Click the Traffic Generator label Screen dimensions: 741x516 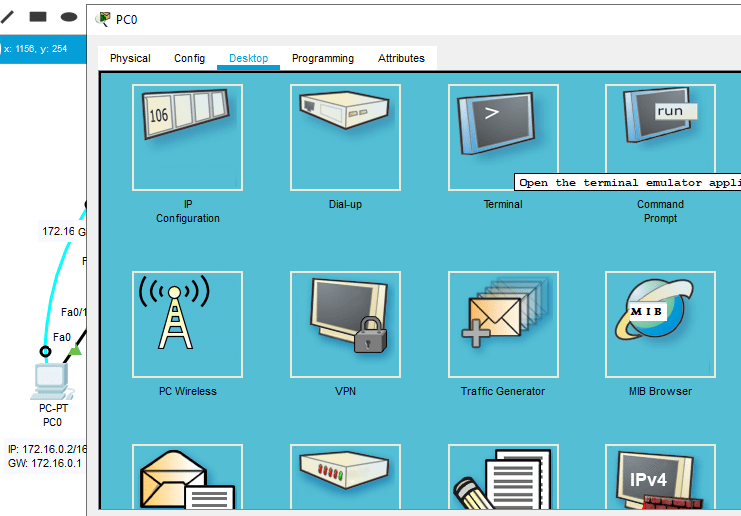(x=503, y=391)
